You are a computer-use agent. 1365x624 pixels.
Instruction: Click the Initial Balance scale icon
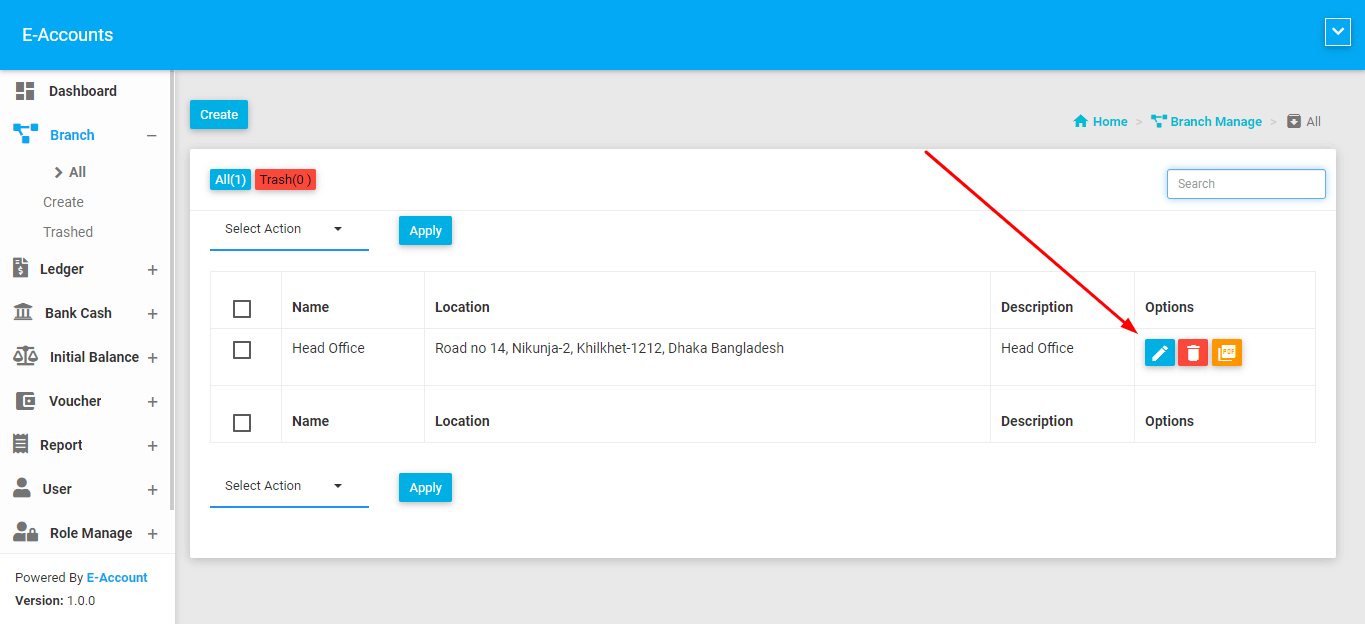[x=25, y=357]
